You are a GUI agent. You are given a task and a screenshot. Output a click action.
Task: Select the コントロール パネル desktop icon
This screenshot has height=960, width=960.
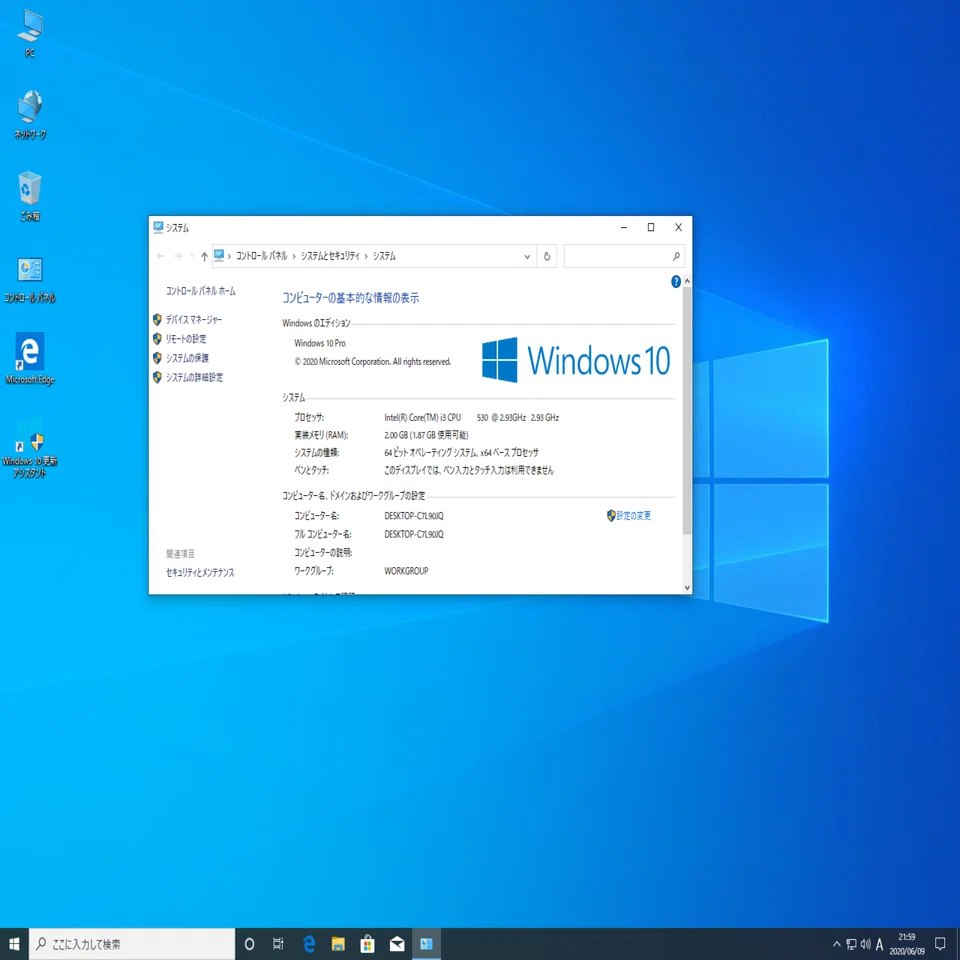click(29, 279)
